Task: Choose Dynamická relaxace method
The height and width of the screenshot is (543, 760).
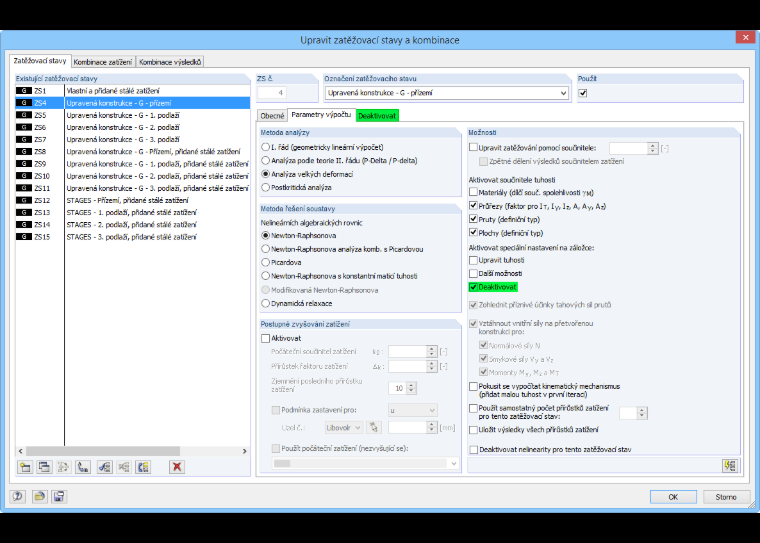Action: 265,303
